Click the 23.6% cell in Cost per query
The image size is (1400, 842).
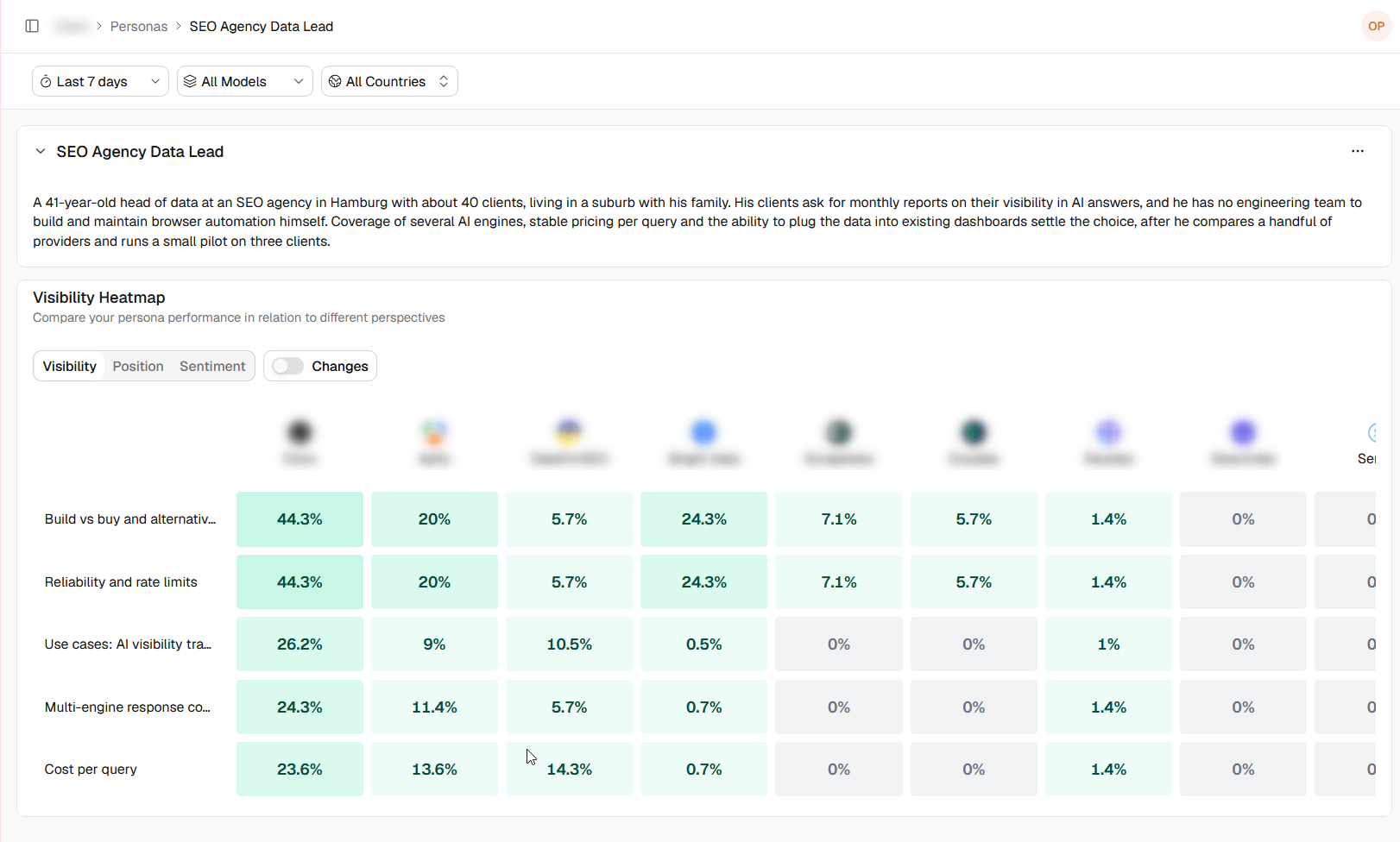click(x=300, y=770)
